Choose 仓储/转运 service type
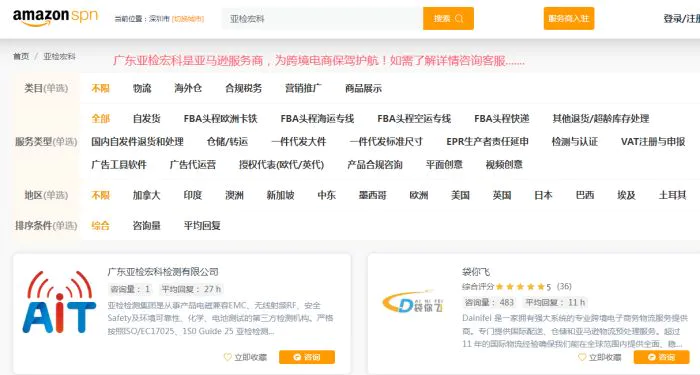The width and height of the screenshot is (700, 375). [x=227, y=142]
